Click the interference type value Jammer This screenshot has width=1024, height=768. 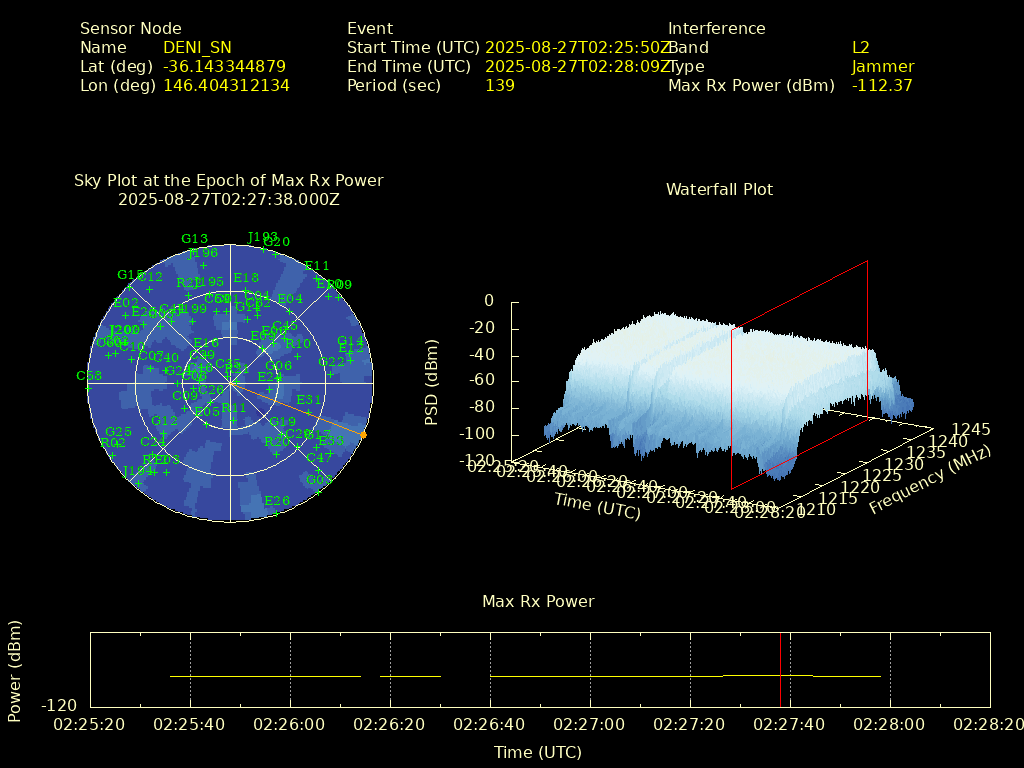(x=882, y=67)
